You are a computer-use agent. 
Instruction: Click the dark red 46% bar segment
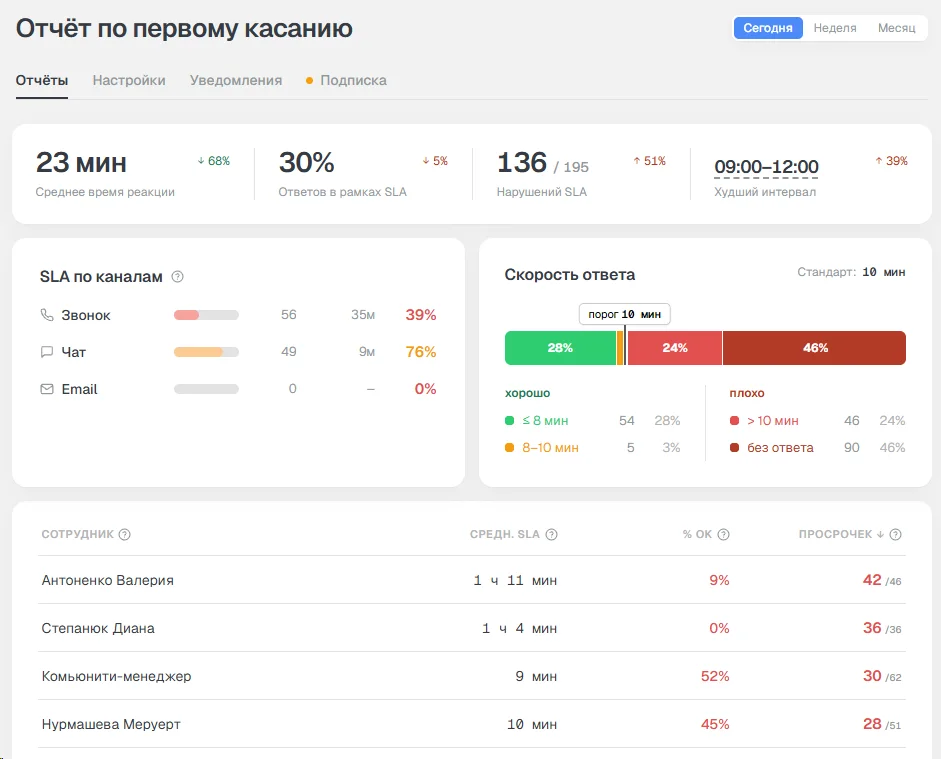click(x=815, y=348)
